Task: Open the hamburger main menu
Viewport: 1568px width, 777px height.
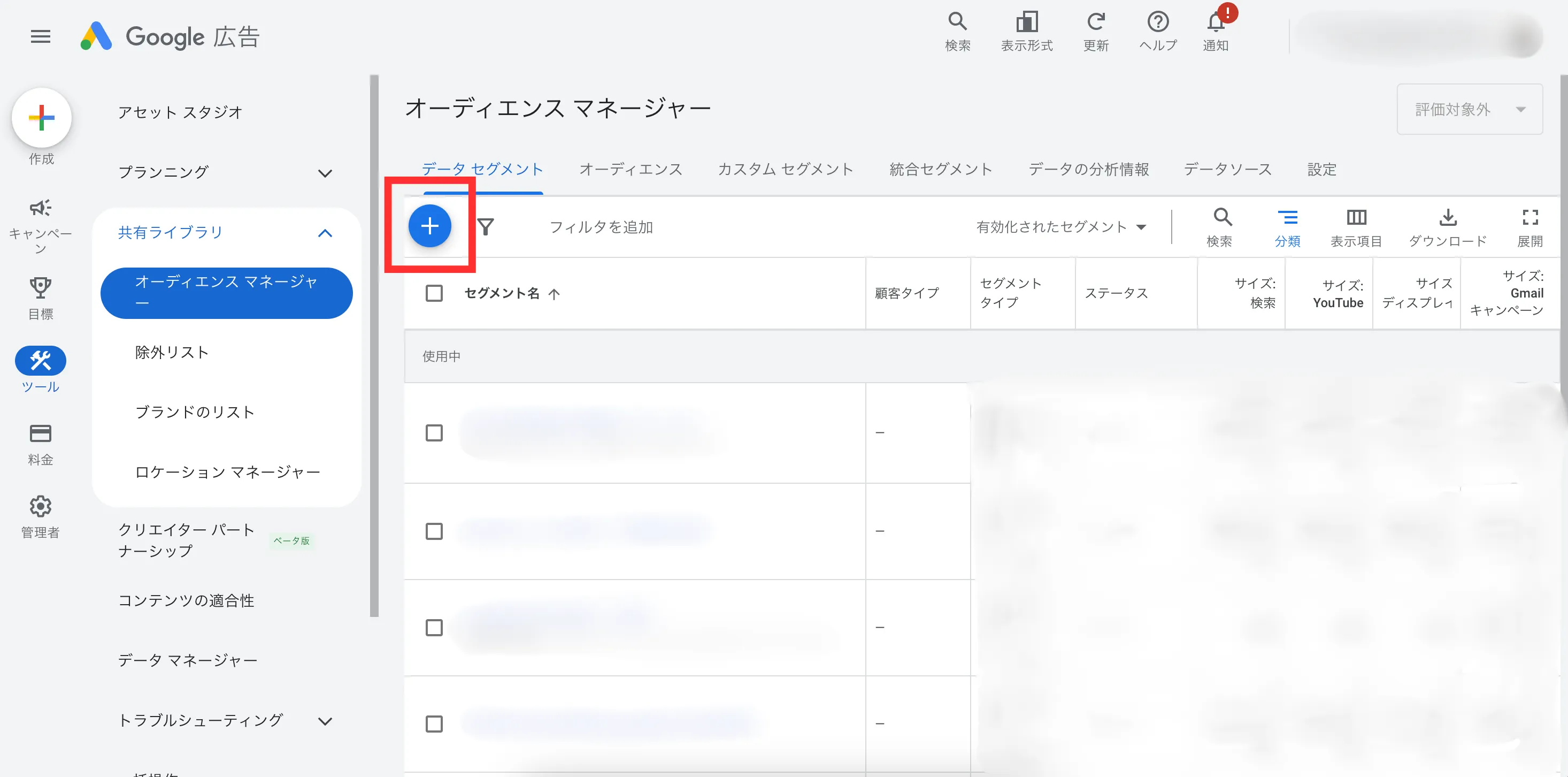Action: pyautogui.click(x=41, y=36)
